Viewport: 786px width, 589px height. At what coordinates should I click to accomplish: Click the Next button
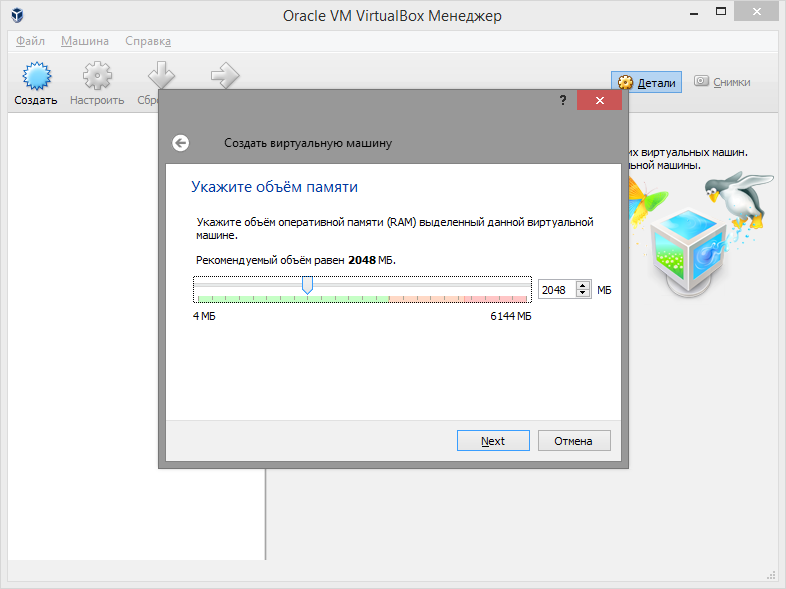(x=493, y=441)
